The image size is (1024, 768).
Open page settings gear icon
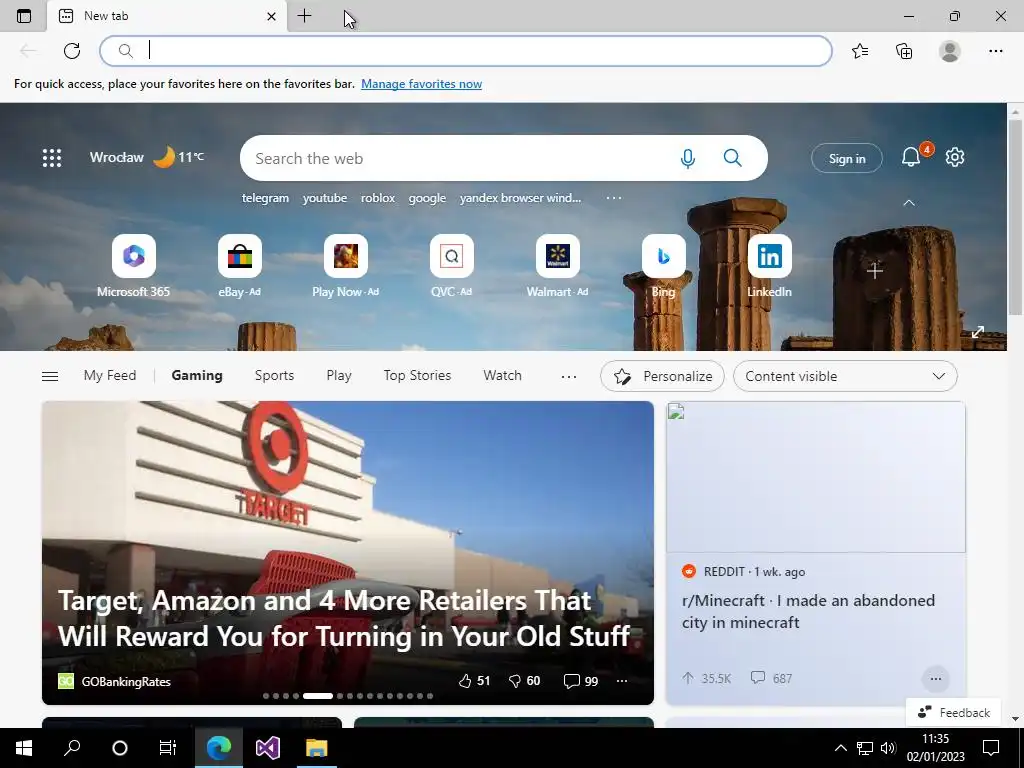point(955,157)
